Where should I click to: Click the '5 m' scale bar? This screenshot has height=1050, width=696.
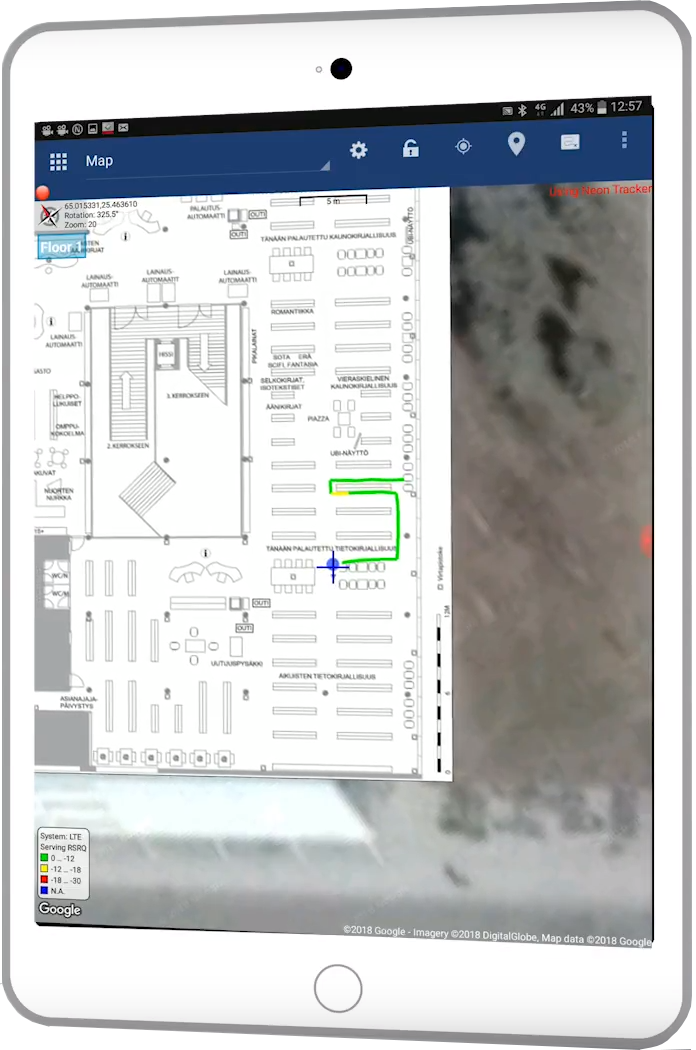[x=333, y=200]
